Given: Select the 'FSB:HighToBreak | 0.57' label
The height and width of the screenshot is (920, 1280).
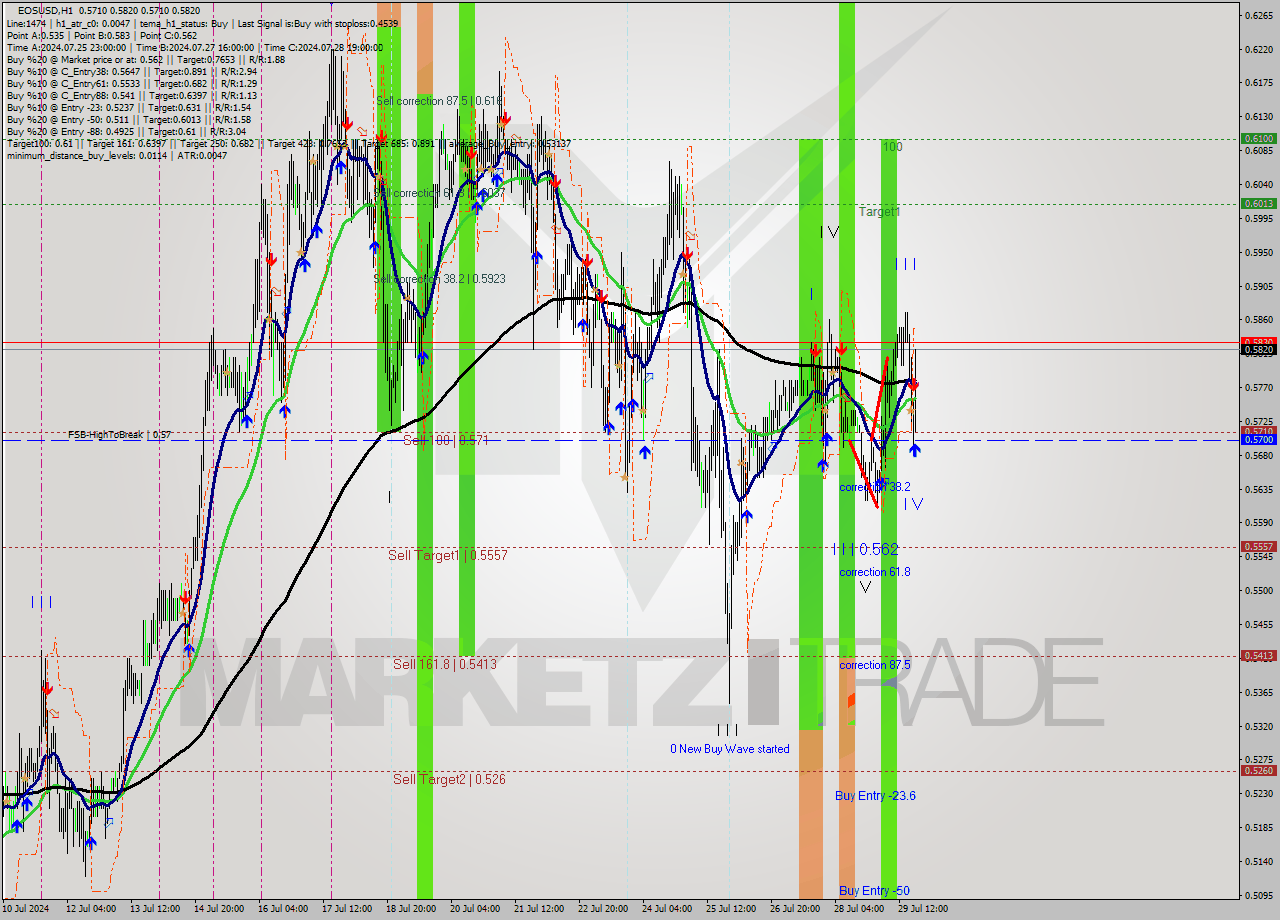Looking at the screenshot, I should click(x=120, y=435).
